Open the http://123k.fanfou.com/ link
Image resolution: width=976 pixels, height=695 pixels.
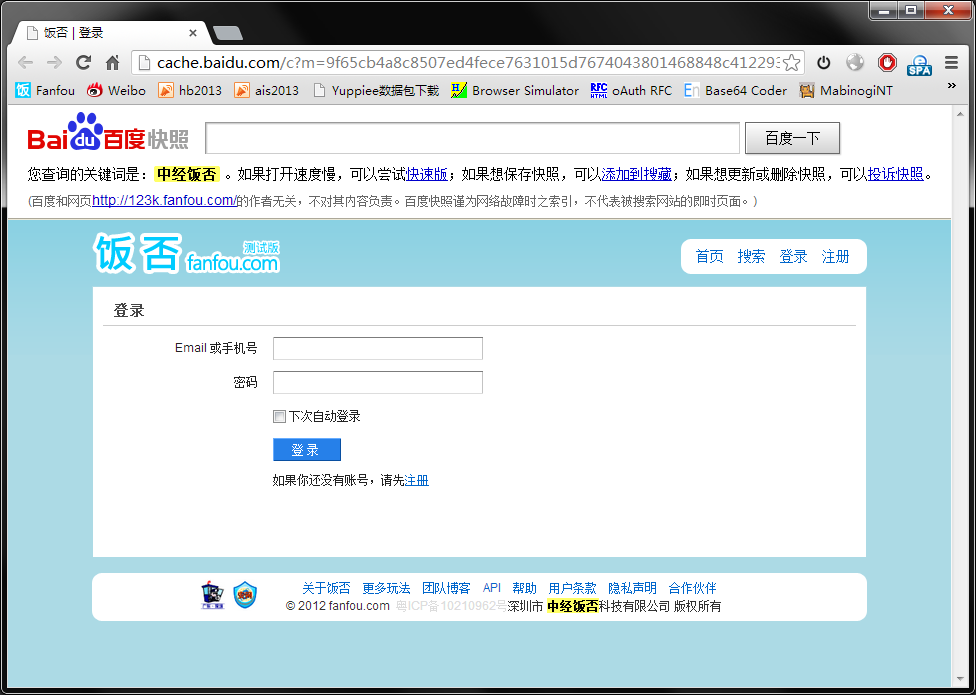coord(164,200)
